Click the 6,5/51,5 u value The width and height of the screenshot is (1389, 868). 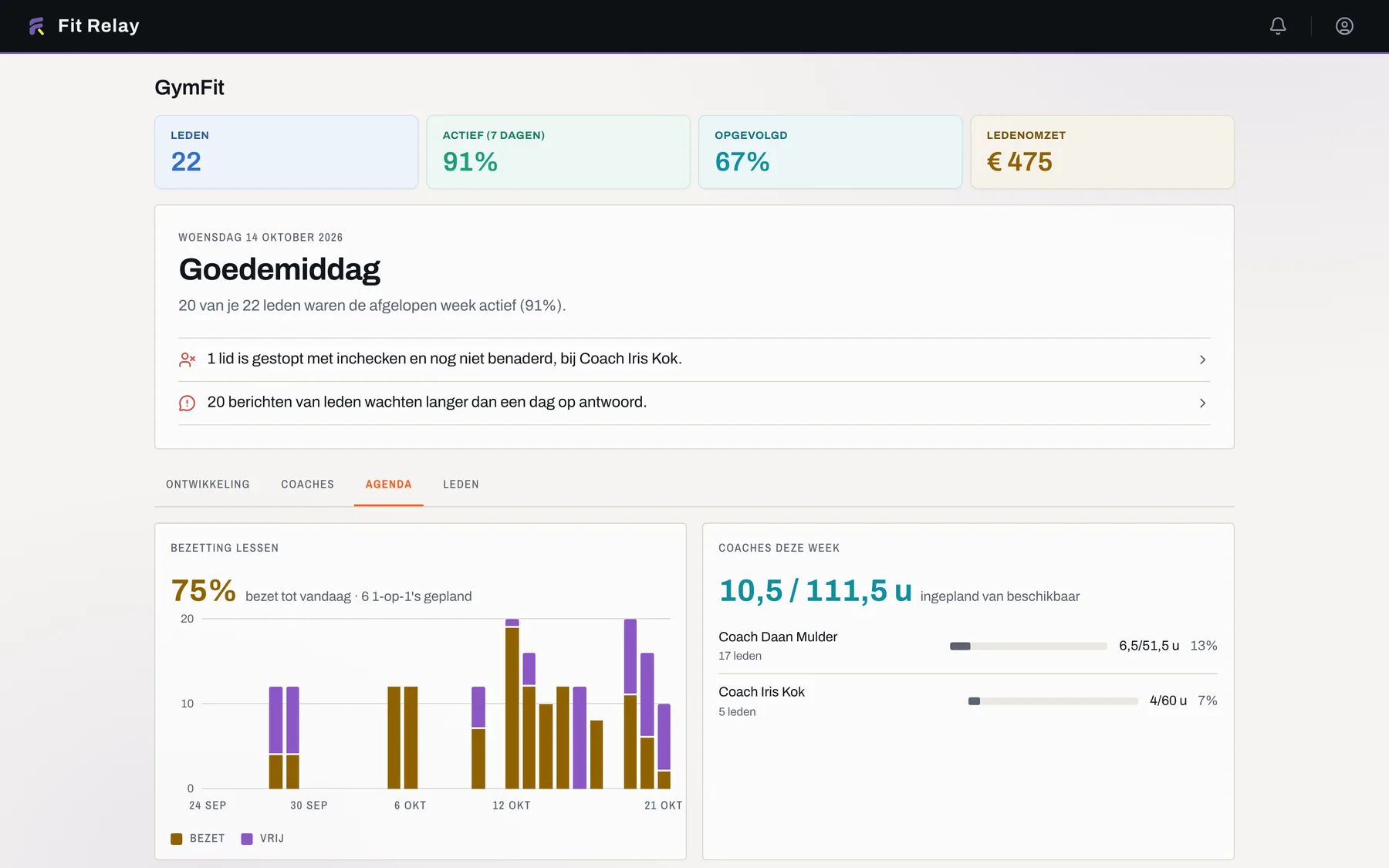(1149, 646)
